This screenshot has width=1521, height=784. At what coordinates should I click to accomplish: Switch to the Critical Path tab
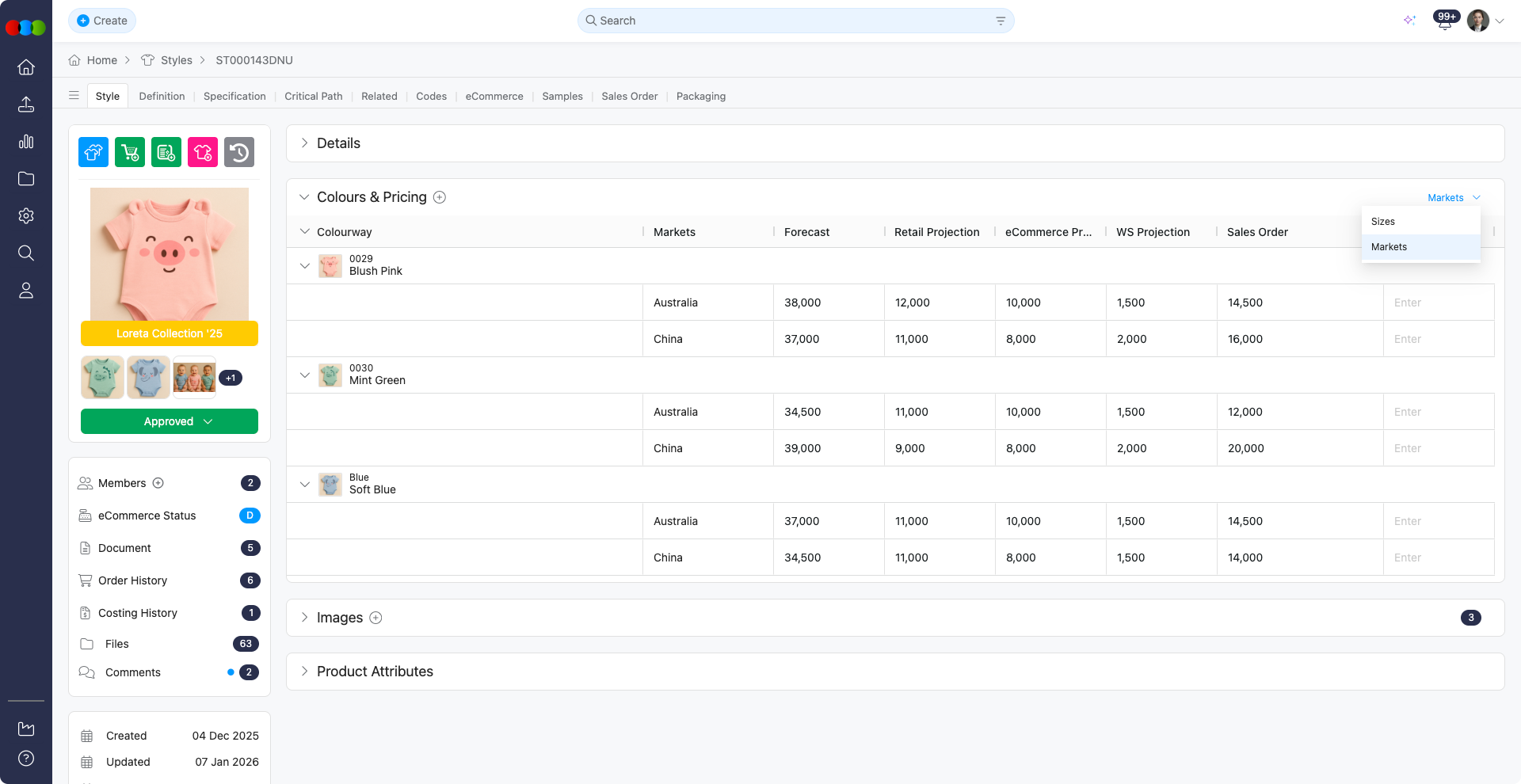(x=314, y=96)
